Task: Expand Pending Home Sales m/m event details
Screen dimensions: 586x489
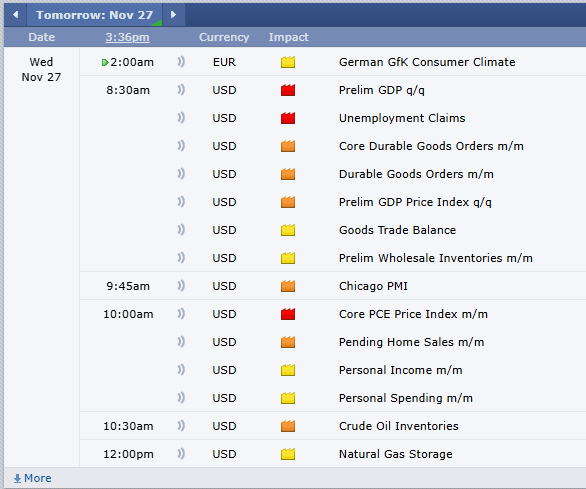Action: [x=411, y=342]
